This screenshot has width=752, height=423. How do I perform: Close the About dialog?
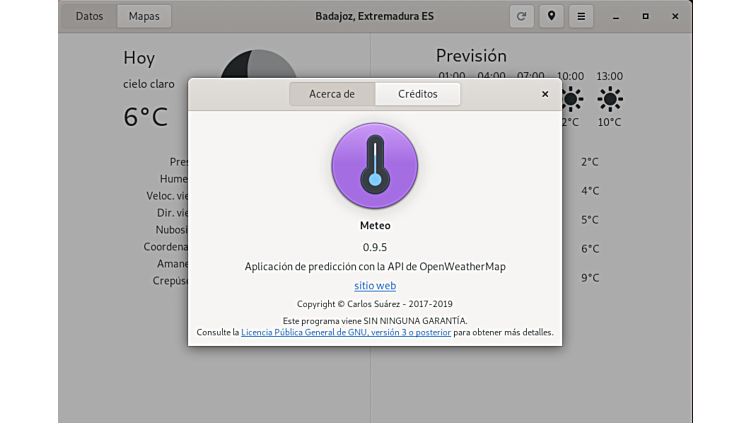click(545, 94)
